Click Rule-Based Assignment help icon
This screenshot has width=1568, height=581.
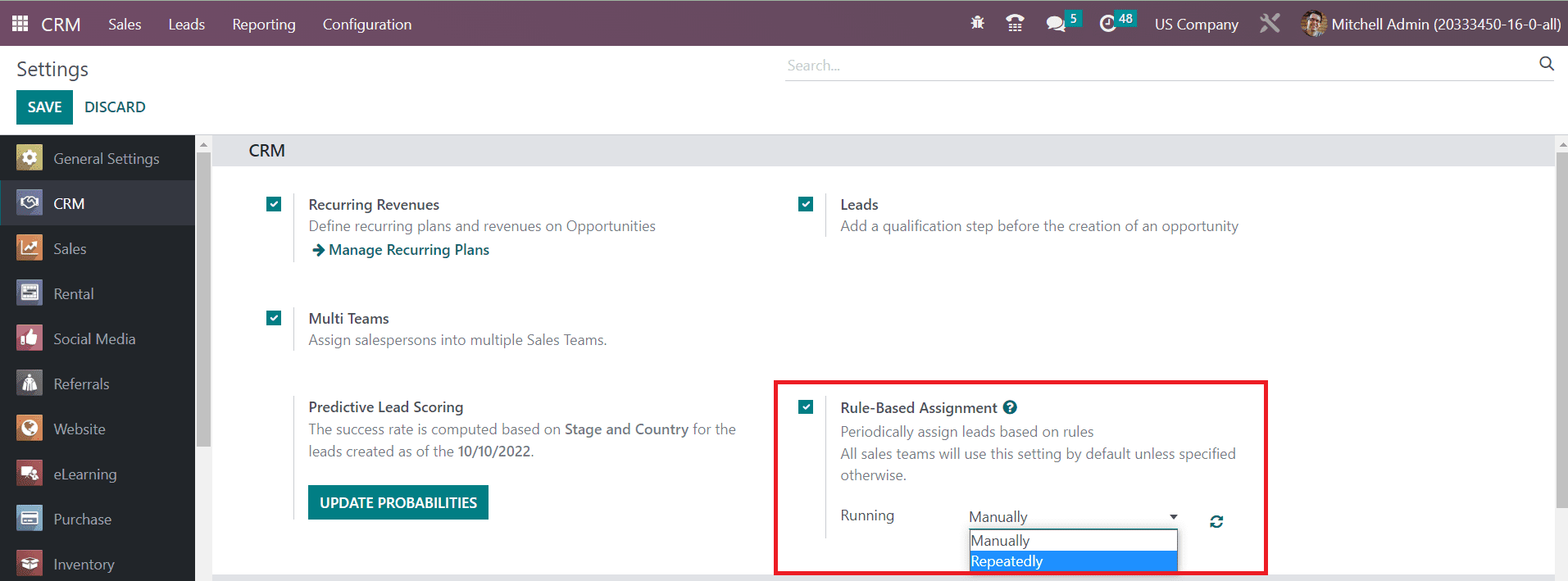point(1010,407)
